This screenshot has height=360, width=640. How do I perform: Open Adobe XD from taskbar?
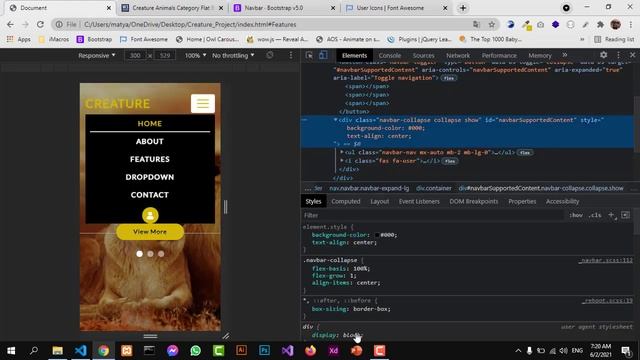(333, 350)
